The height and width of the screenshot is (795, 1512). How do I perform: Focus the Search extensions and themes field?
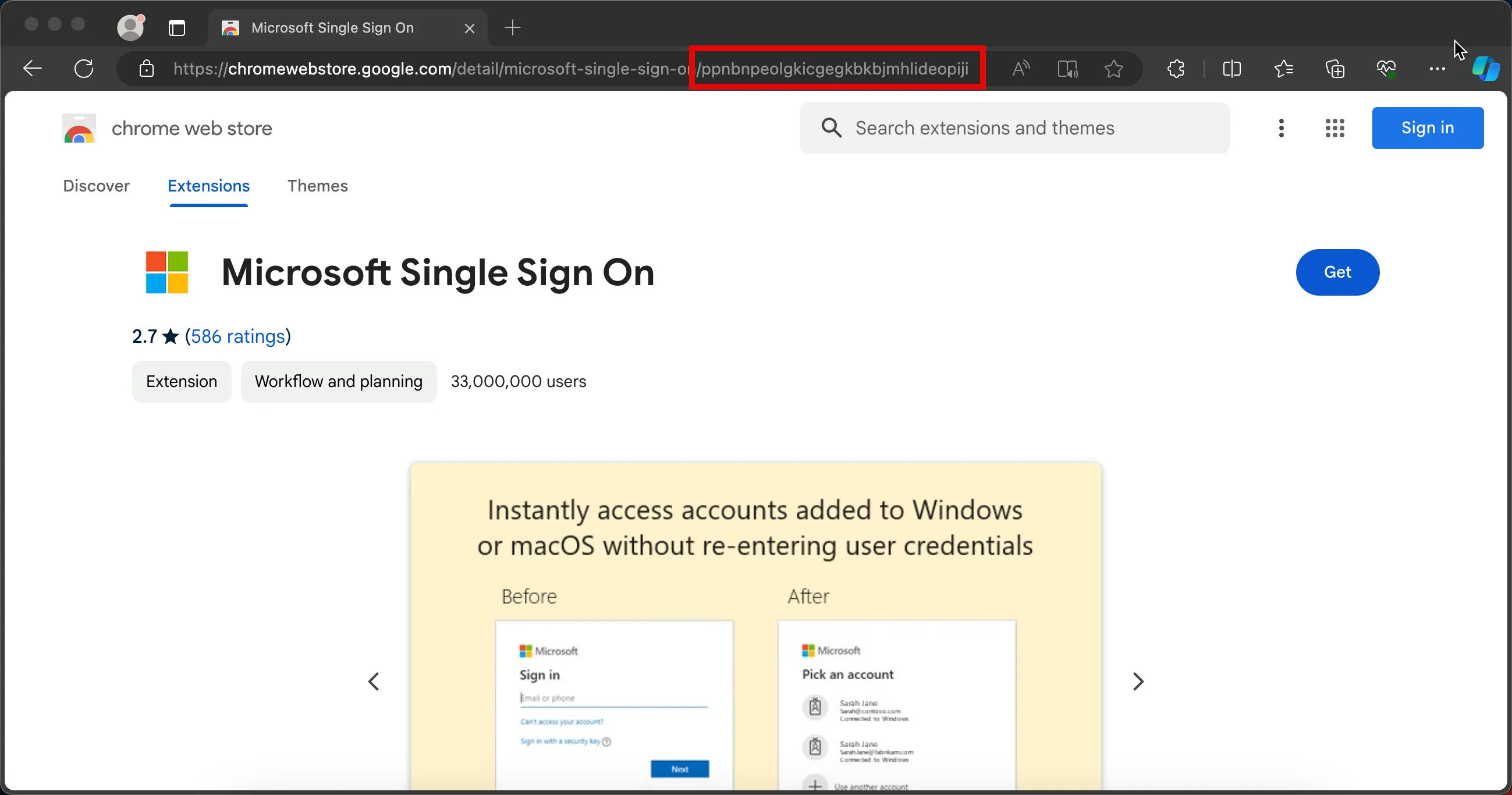pyautogui.click(x=1014, y=128)
